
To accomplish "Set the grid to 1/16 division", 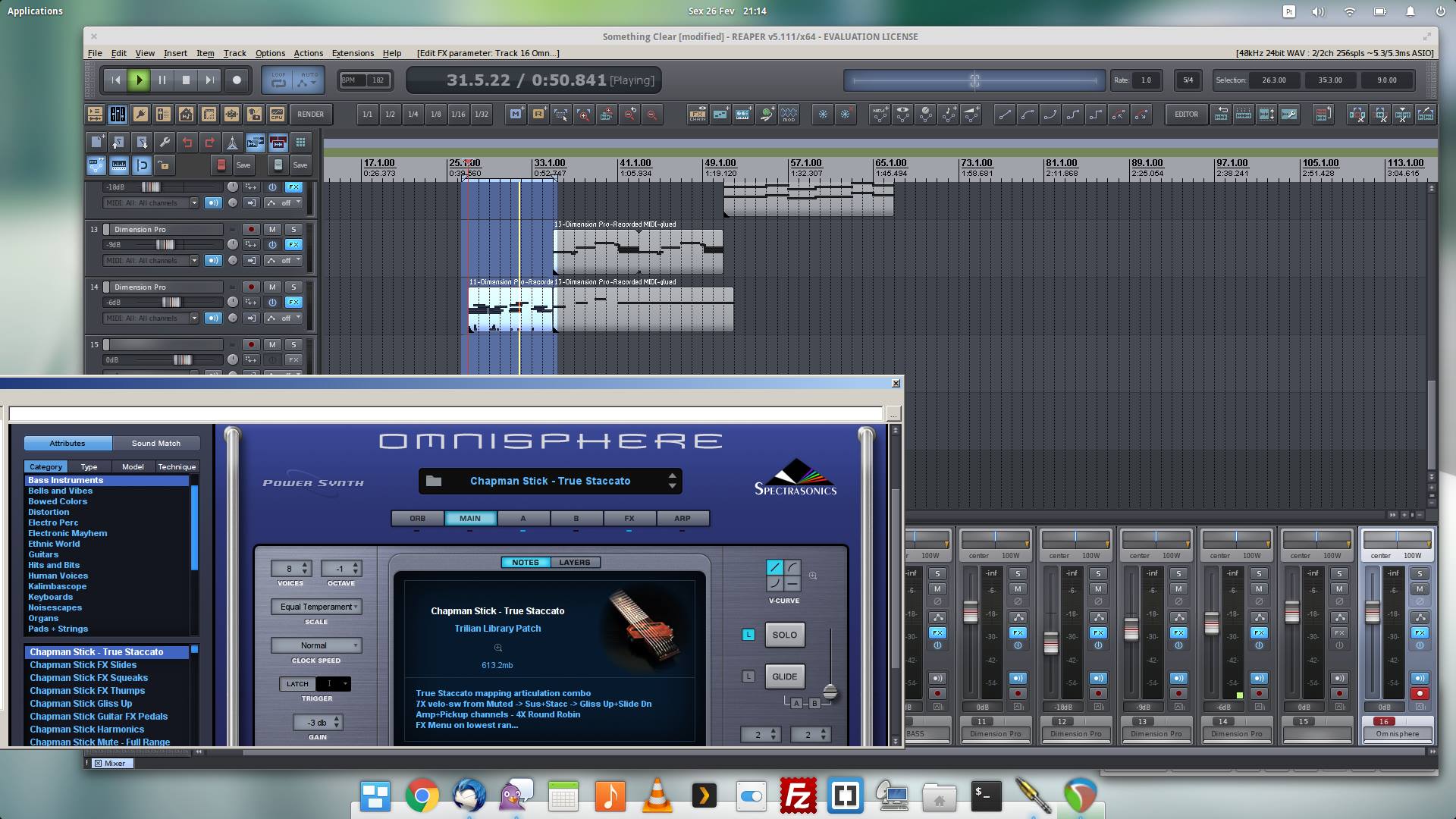I will (x=458, y=115).
